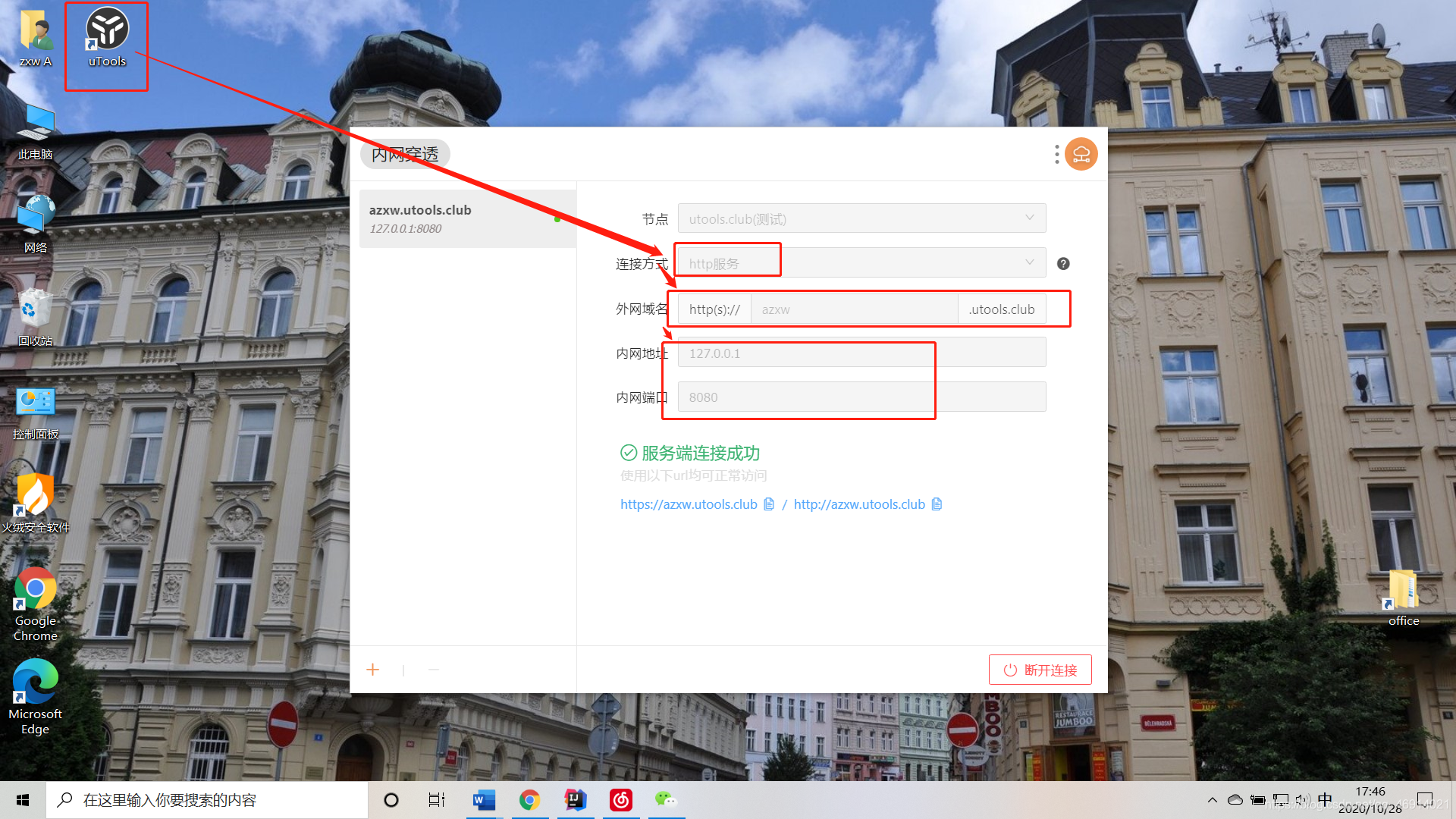Open the https://azxw.utools.club link
Viewport: 1456px width, 819px height.
[689, 504]
